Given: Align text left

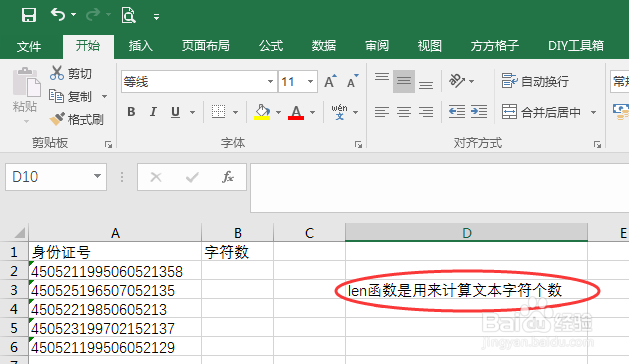Looking at the screenshot, I should click(x=382, y=112).
